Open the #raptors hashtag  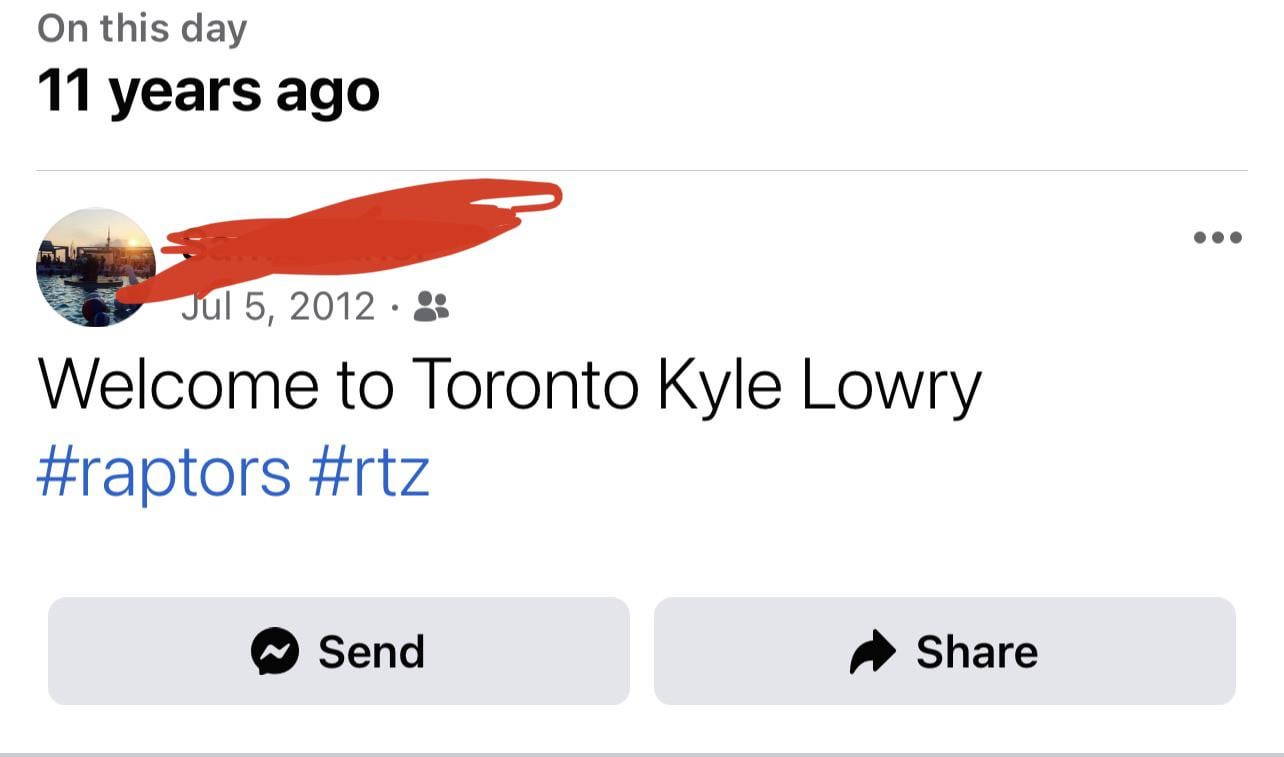pyautogui.click(x=164, y=472)
